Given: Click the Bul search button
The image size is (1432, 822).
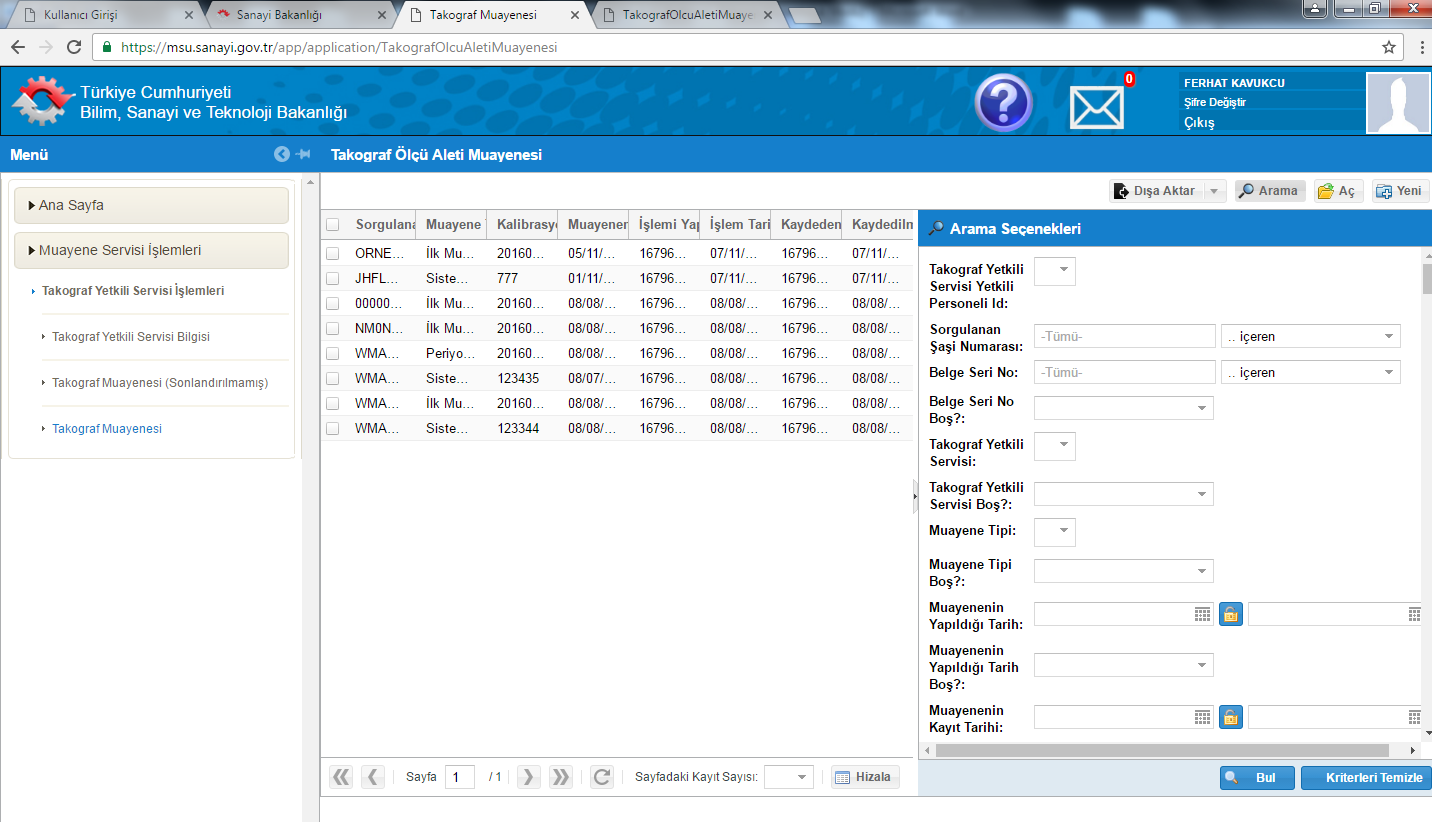Looking at the screenshot, I should coord(1257,778).
